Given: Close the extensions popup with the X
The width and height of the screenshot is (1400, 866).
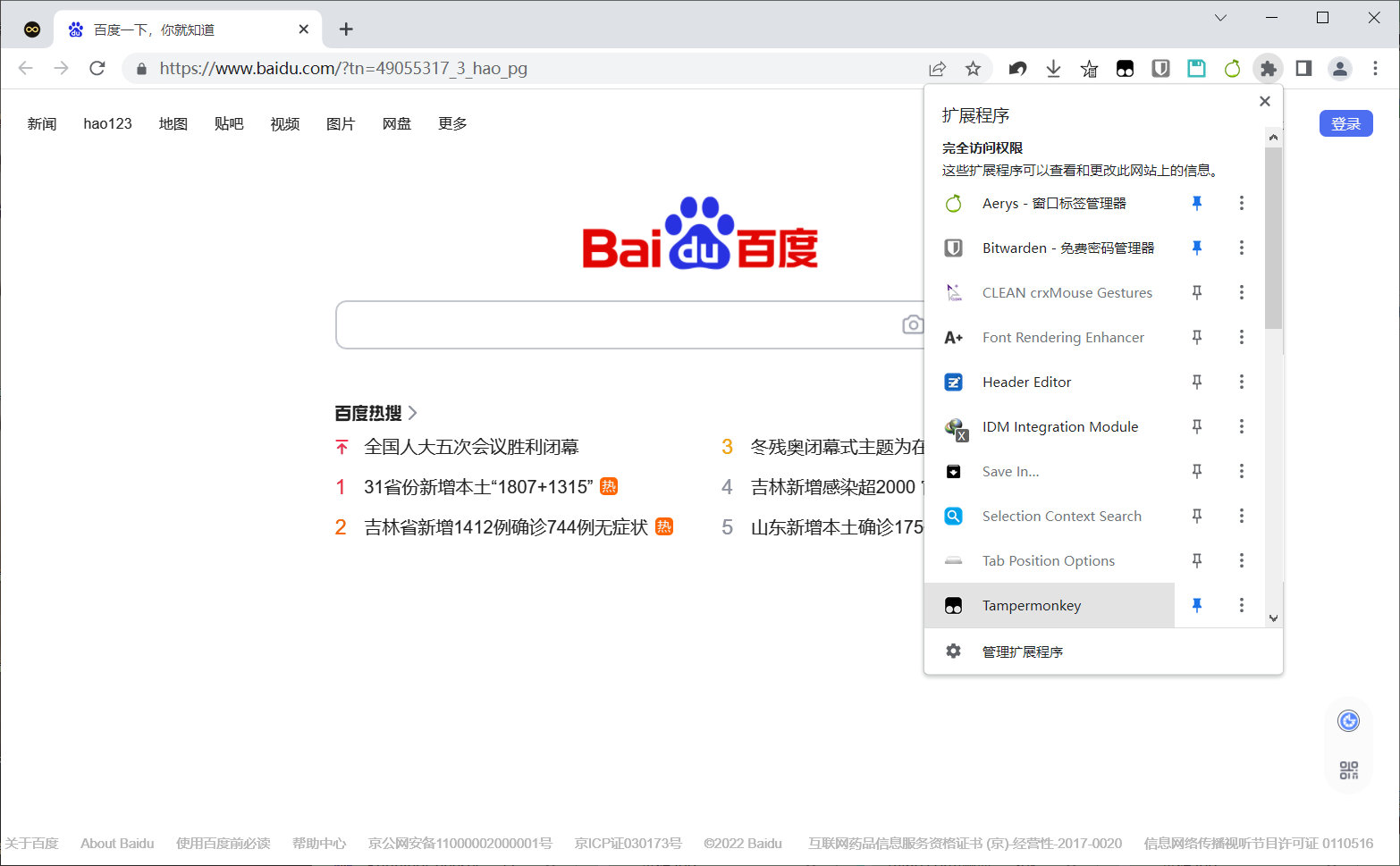Looking at the screenshot, I should coord(1265,101).
